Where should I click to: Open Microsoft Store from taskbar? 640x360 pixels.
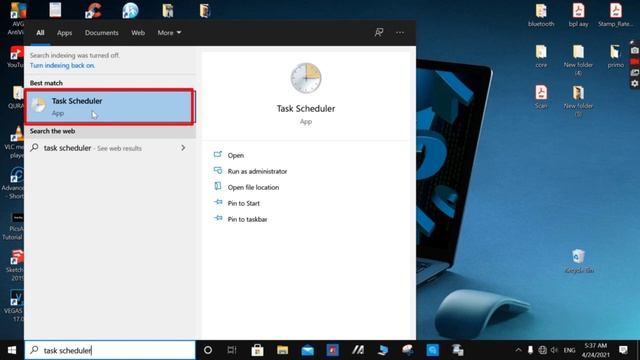pyautogui.click(x=257, y=350)
